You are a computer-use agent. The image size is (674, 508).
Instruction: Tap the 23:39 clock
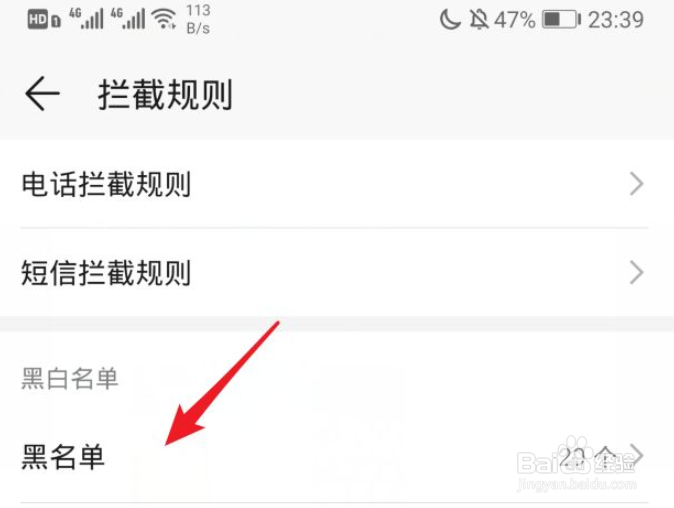[616, 20]
